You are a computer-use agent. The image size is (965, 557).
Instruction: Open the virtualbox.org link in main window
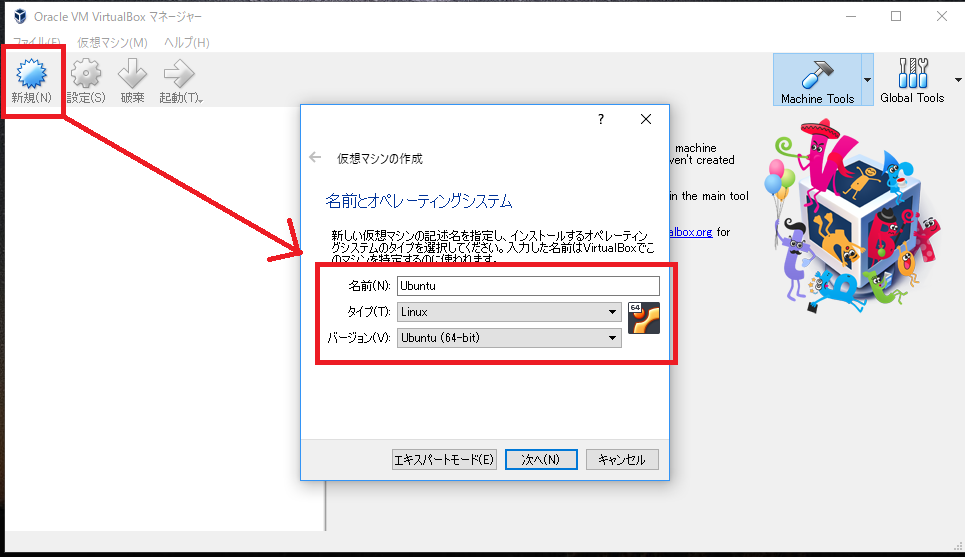coord(691,232)
